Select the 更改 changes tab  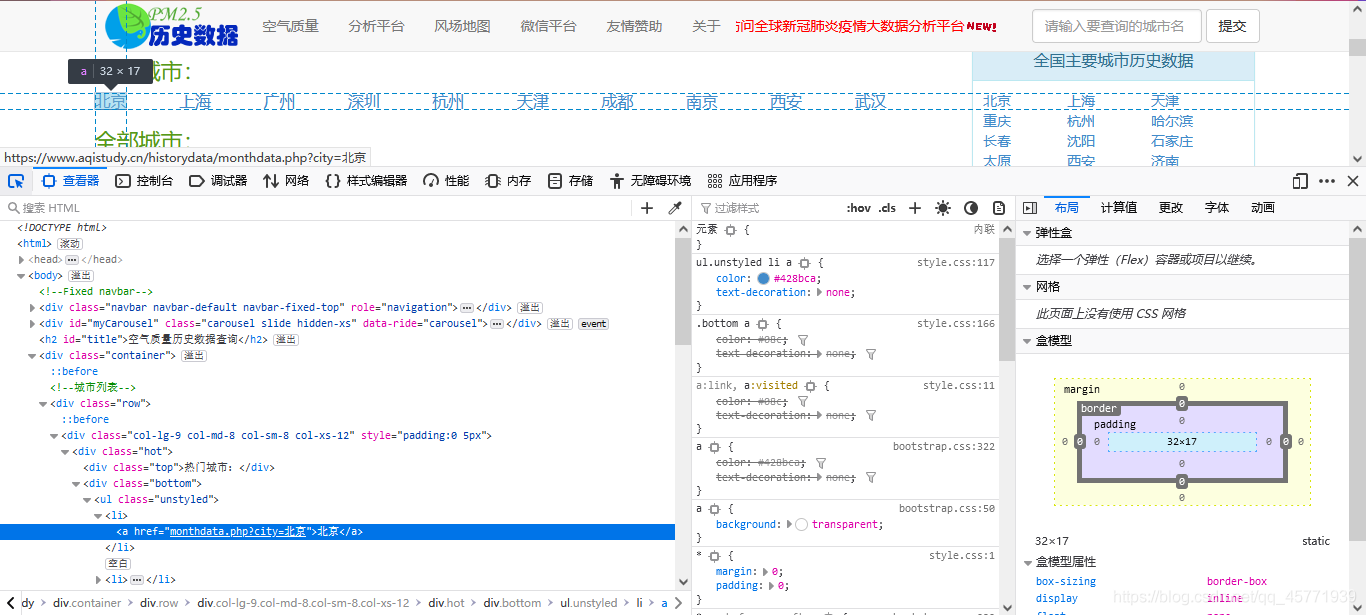coord(1171,208)
